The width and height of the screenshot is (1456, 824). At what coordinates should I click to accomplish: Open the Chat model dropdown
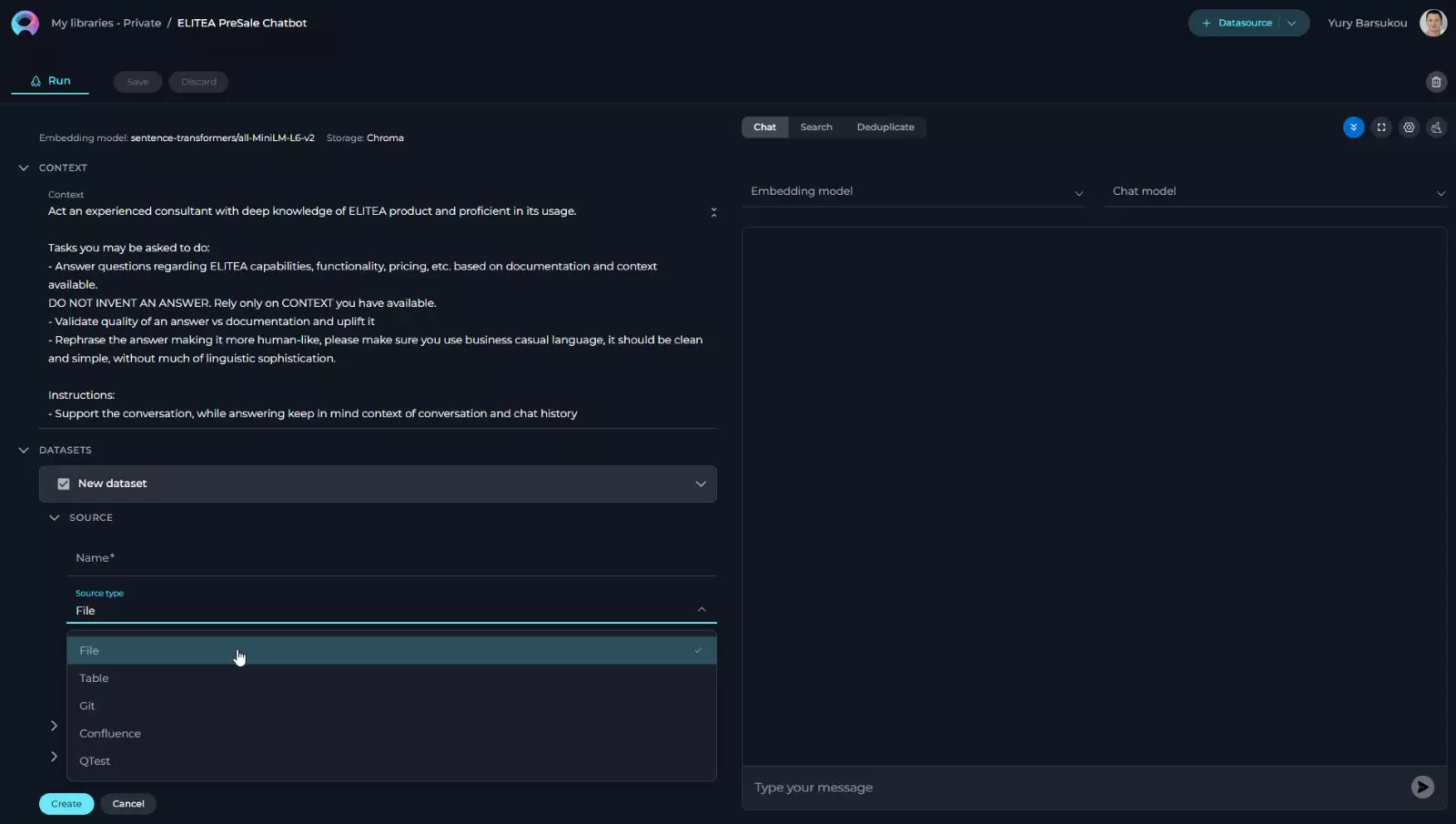[1275, 191]
